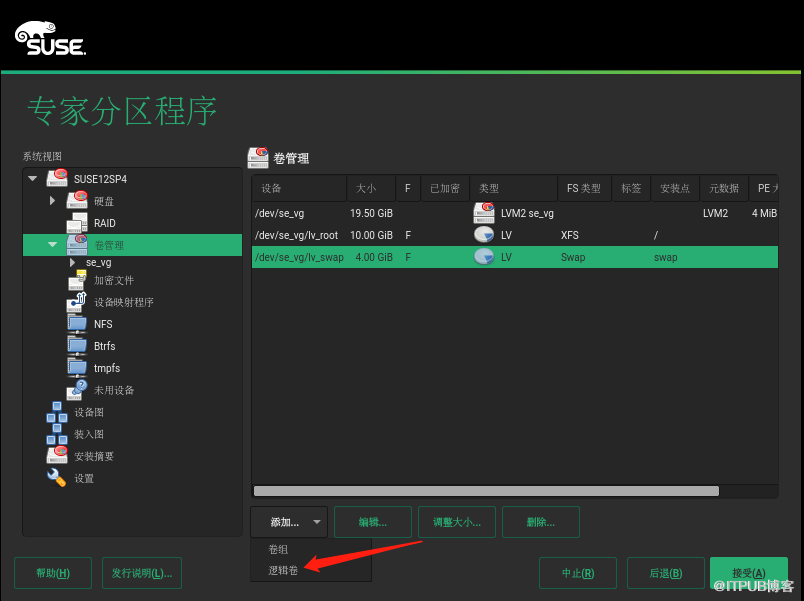Select 加密文件 in the system tree
The image size is (804, 601).
click(x=114, y=280)
